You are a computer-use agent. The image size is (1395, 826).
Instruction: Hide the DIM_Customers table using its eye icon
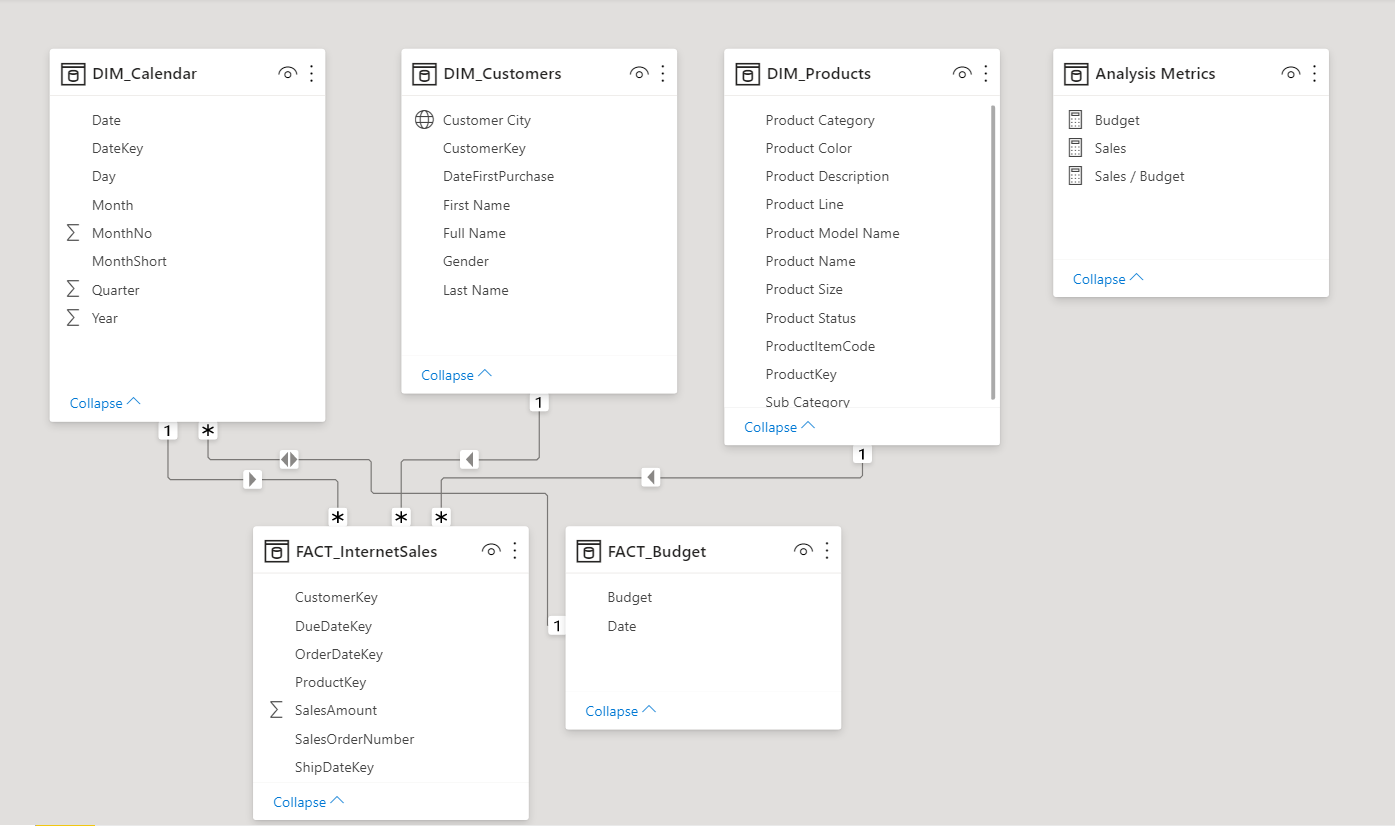(x=639, y=73)
